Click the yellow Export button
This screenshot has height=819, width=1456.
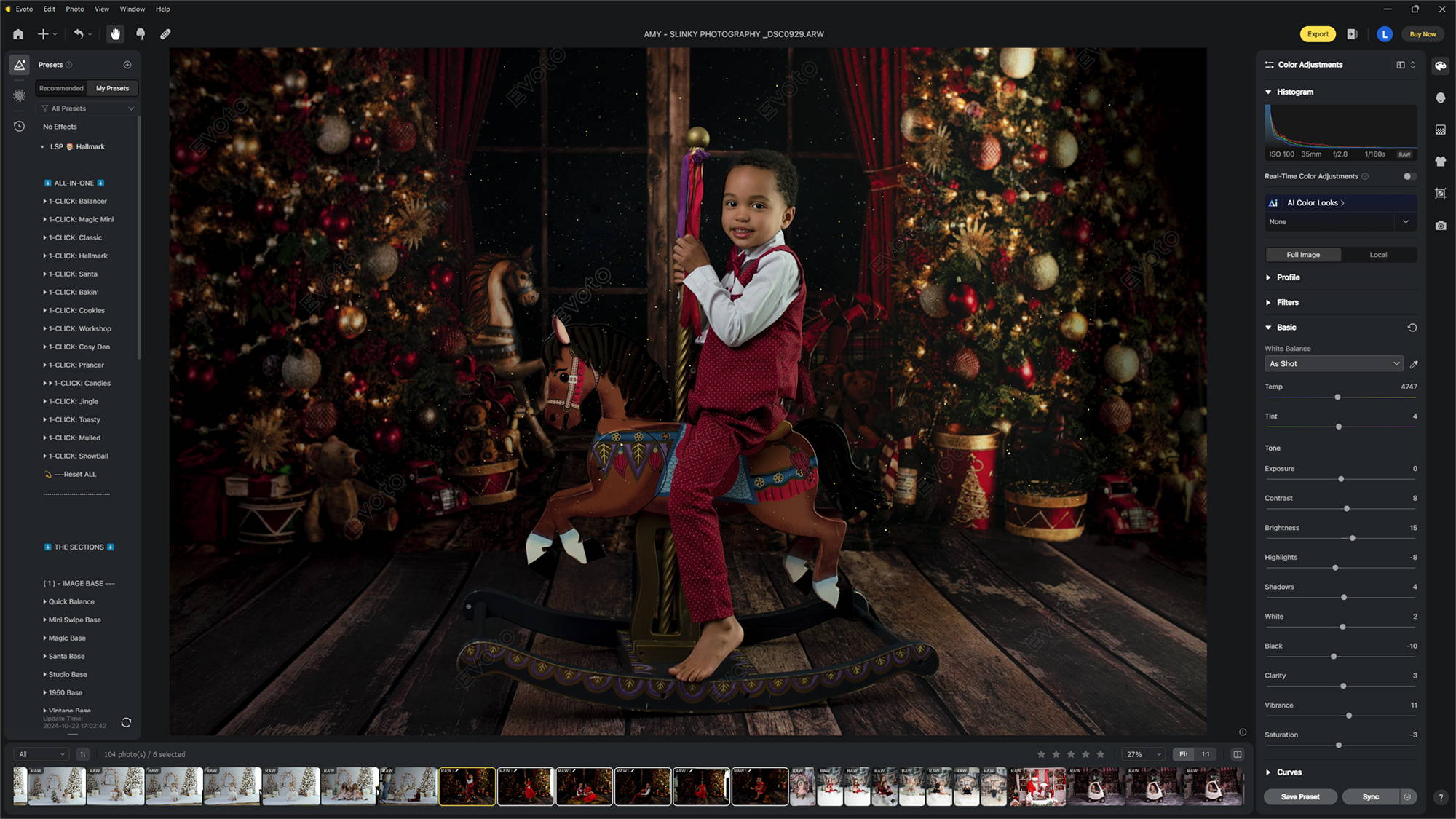[x=1317, y=34]
